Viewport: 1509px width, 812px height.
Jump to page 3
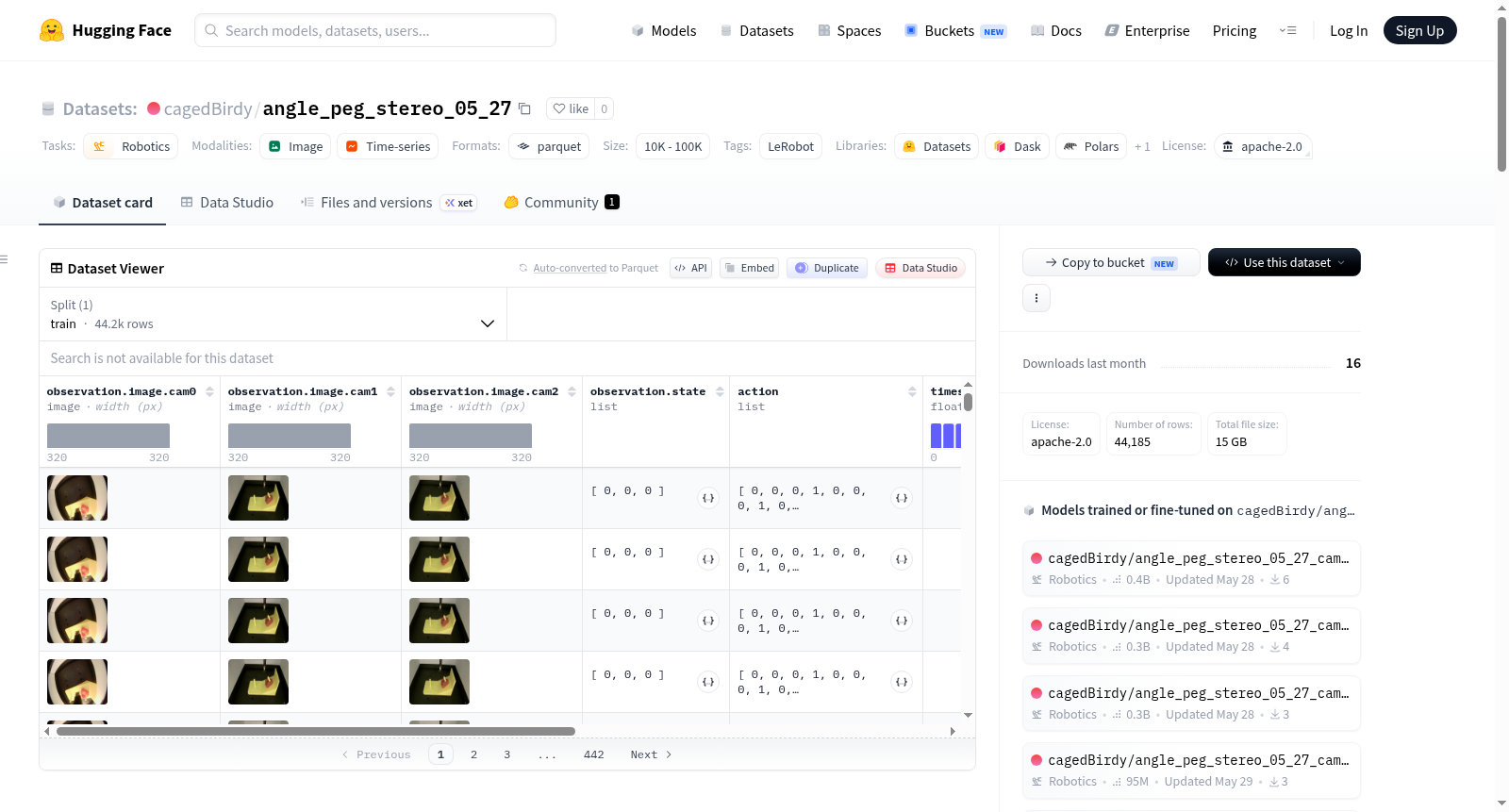(x=507, y=754)
